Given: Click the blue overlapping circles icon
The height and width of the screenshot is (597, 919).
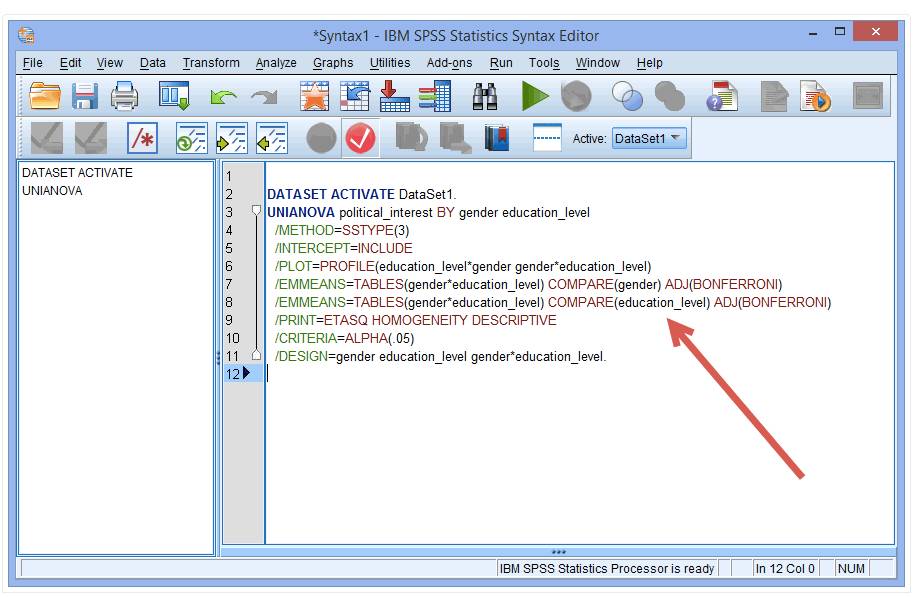Looking at the screenshot, I should pos(627,95).
